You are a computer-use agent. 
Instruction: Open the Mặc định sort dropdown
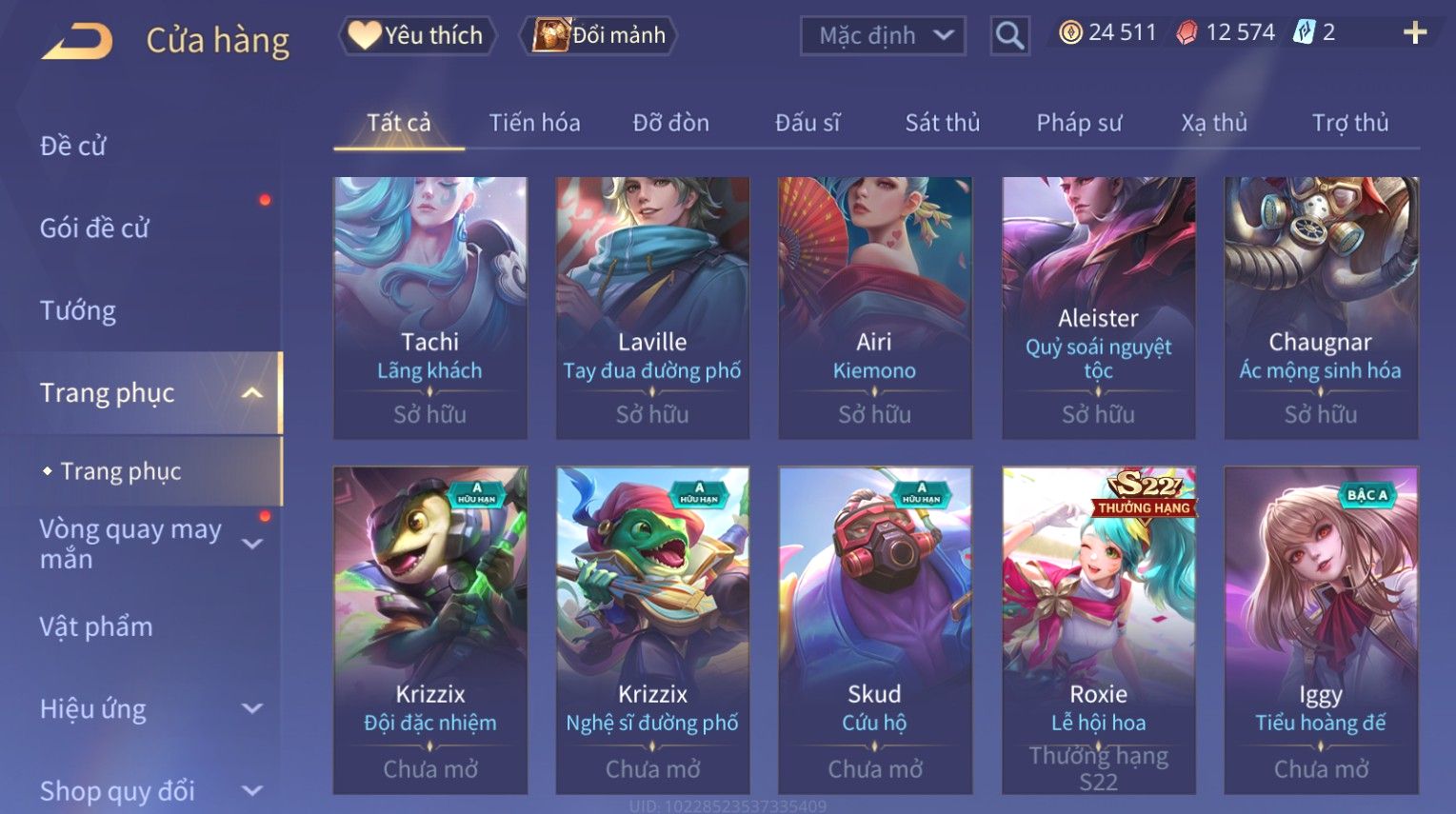(883, 36)
